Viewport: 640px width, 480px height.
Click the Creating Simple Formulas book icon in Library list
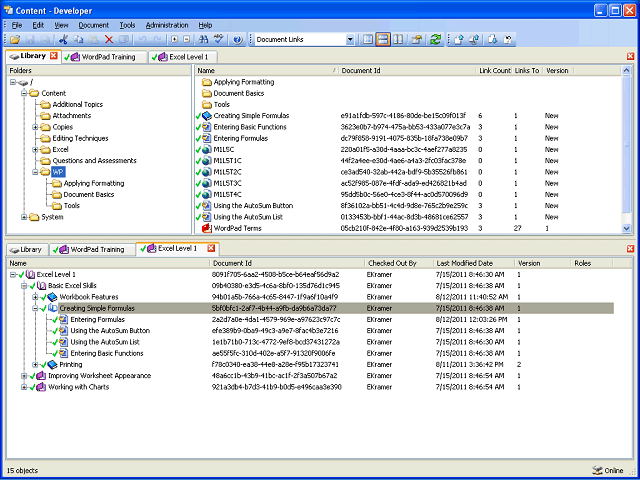coord(207,116)
